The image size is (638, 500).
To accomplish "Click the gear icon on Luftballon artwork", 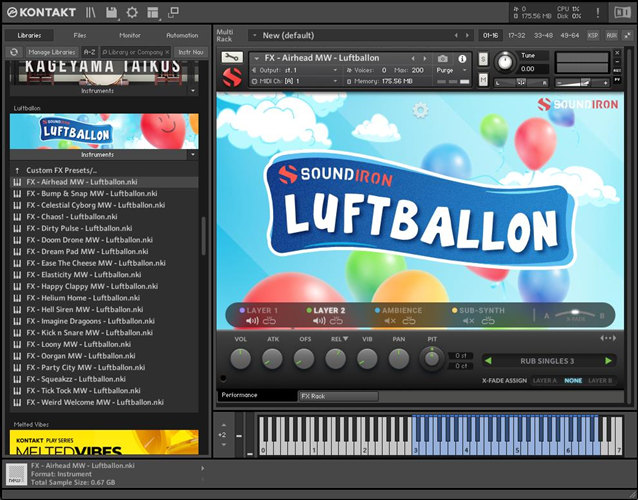I will (421, 110).
